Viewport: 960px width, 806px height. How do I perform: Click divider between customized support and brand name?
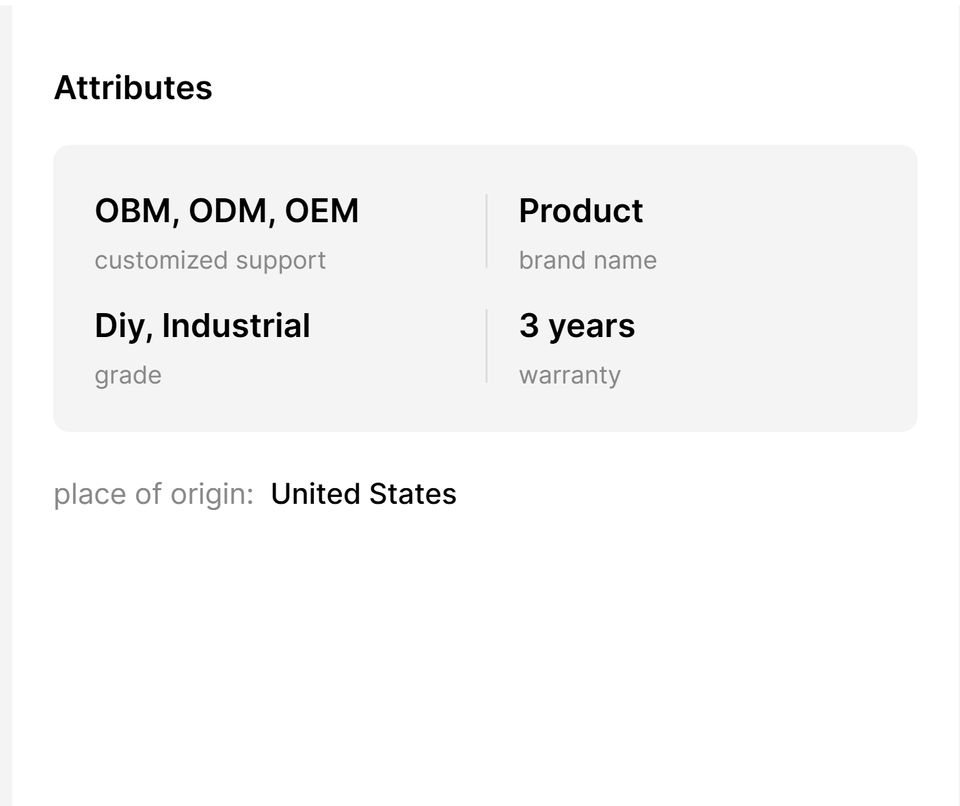coord(486,231)
